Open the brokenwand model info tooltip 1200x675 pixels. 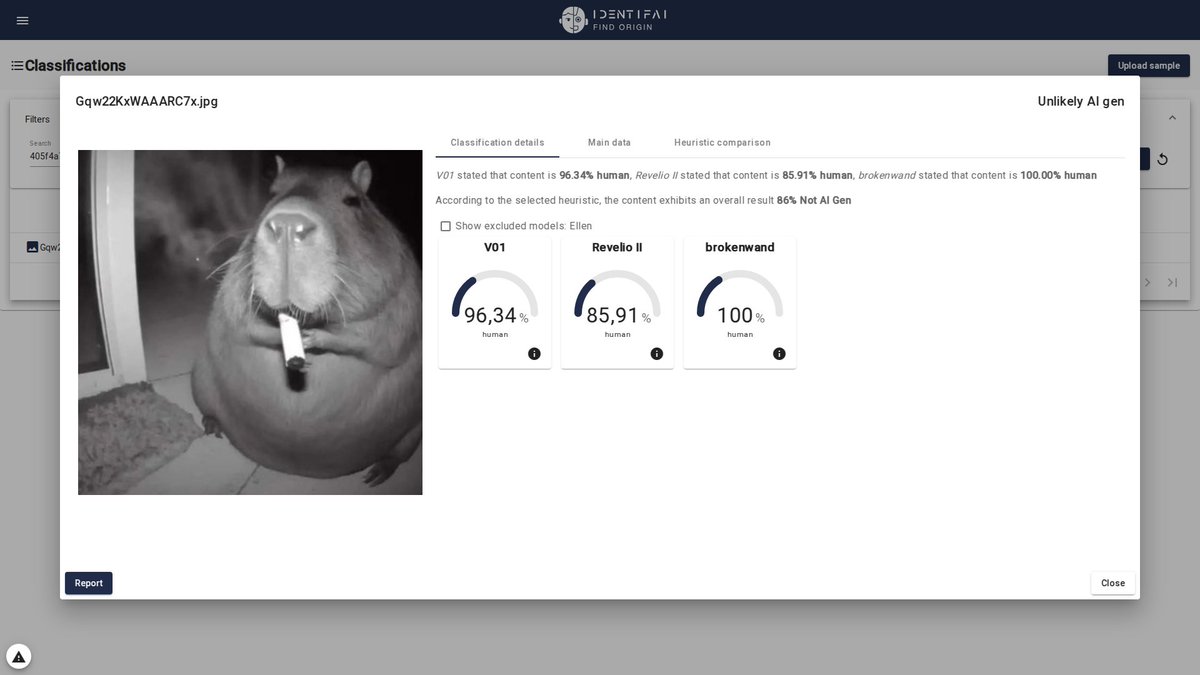[x=779, y=353]
